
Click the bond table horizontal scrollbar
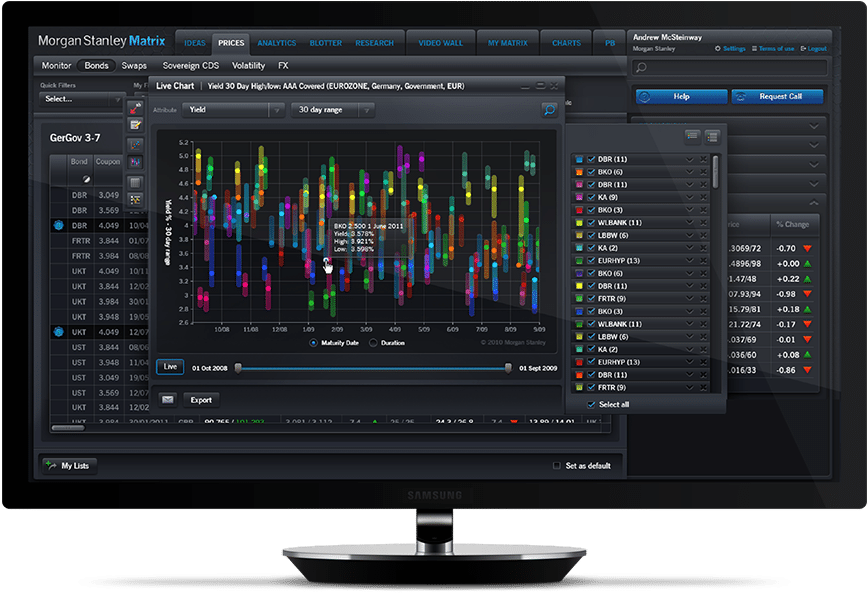68,427
